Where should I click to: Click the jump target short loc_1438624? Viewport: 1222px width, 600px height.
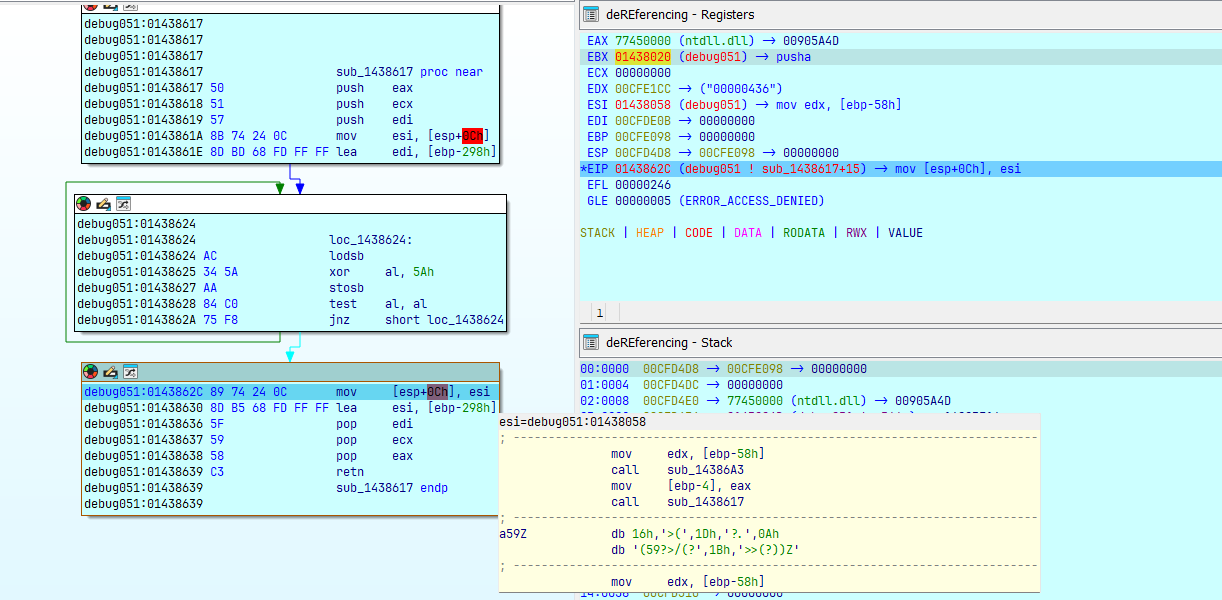pos(444,320)
